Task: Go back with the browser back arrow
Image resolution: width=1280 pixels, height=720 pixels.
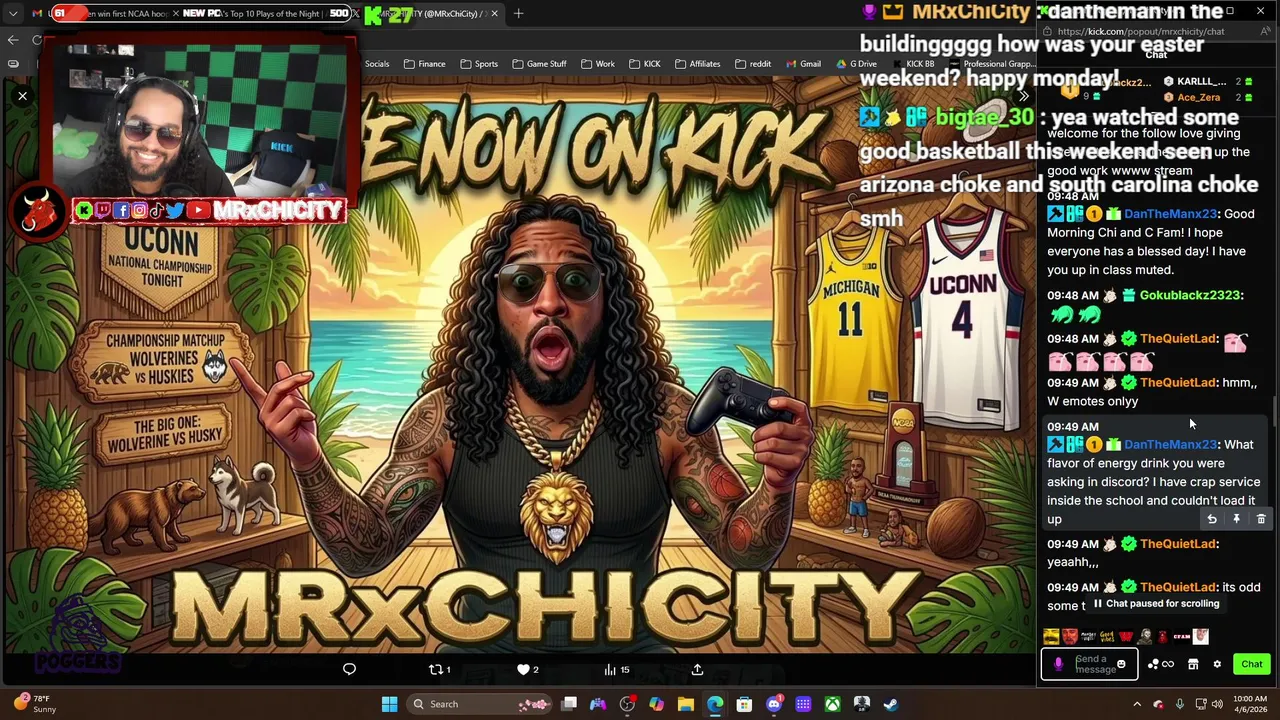Action: tap(13, 40)
